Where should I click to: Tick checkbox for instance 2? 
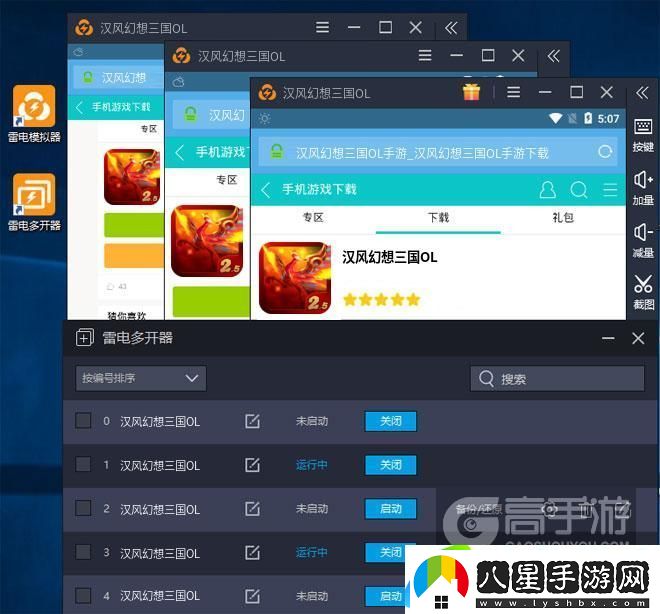point(83,508)
